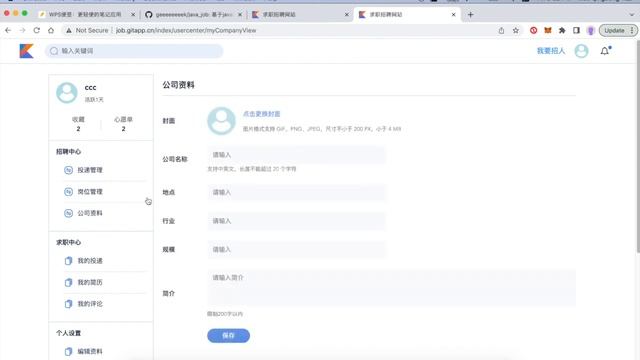The height and width of the screenshot is (360, 640).
Task: Open the notification bell
Action: (x=605, y=51)
